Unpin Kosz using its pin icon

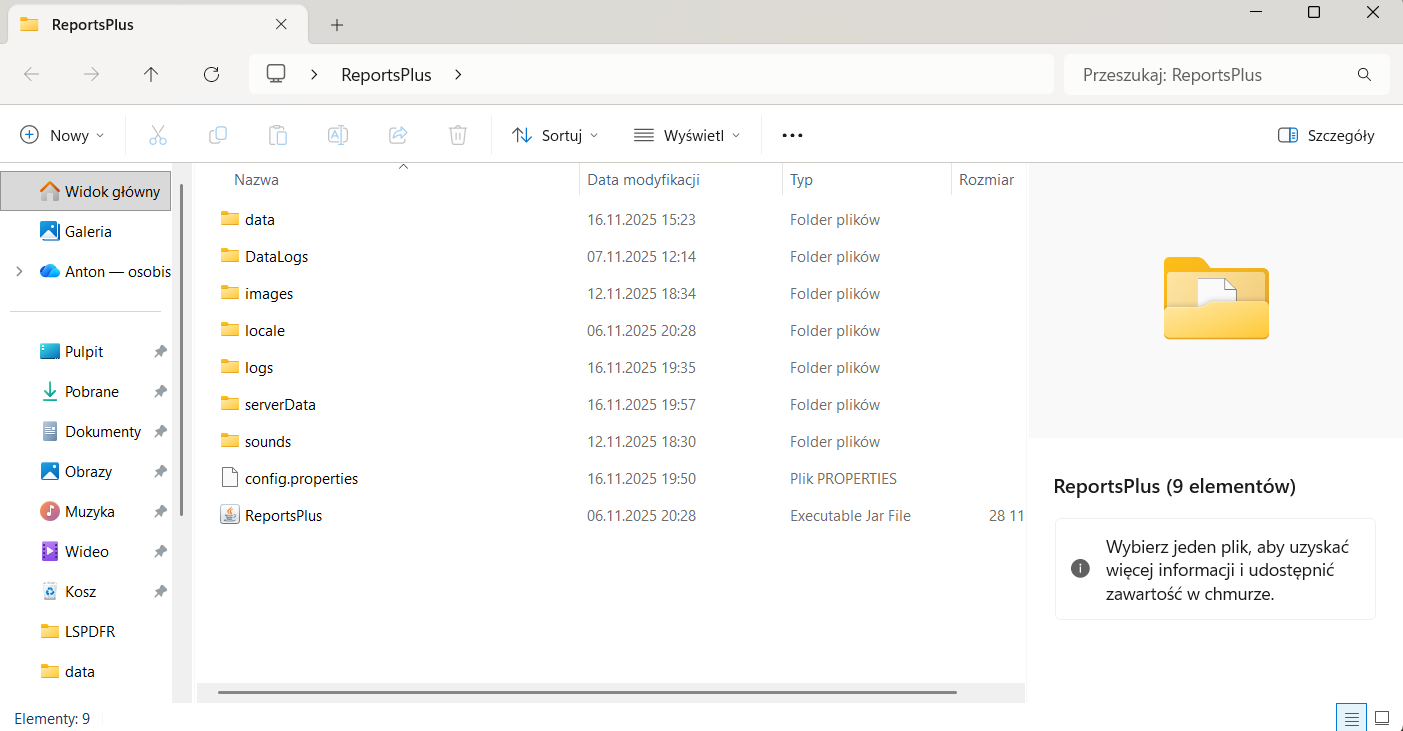(160, 592)
